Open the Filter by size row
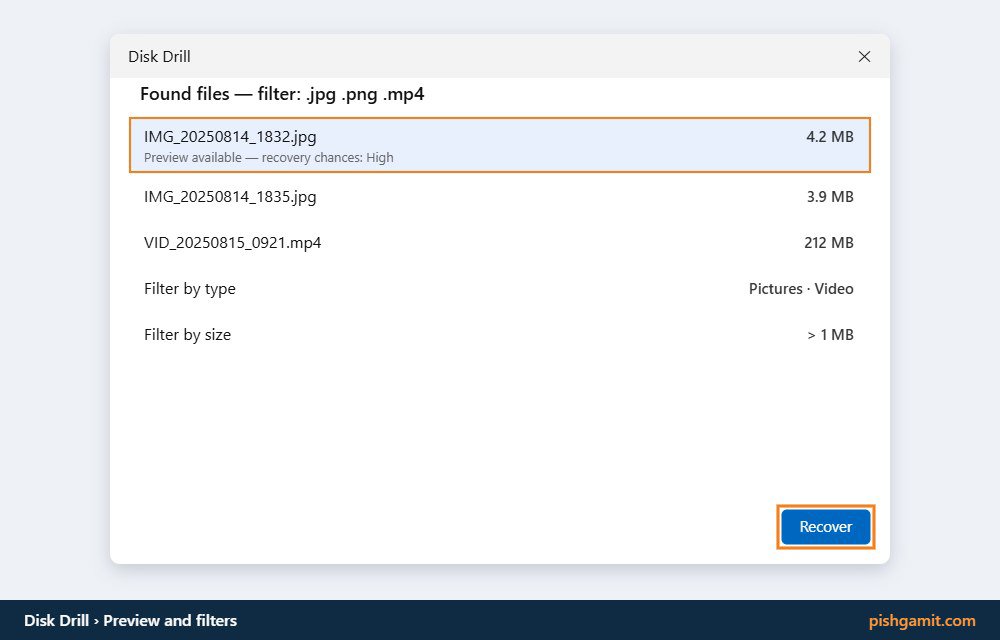This screenshot has width=1000, height=640. click(x=500, y=335)
